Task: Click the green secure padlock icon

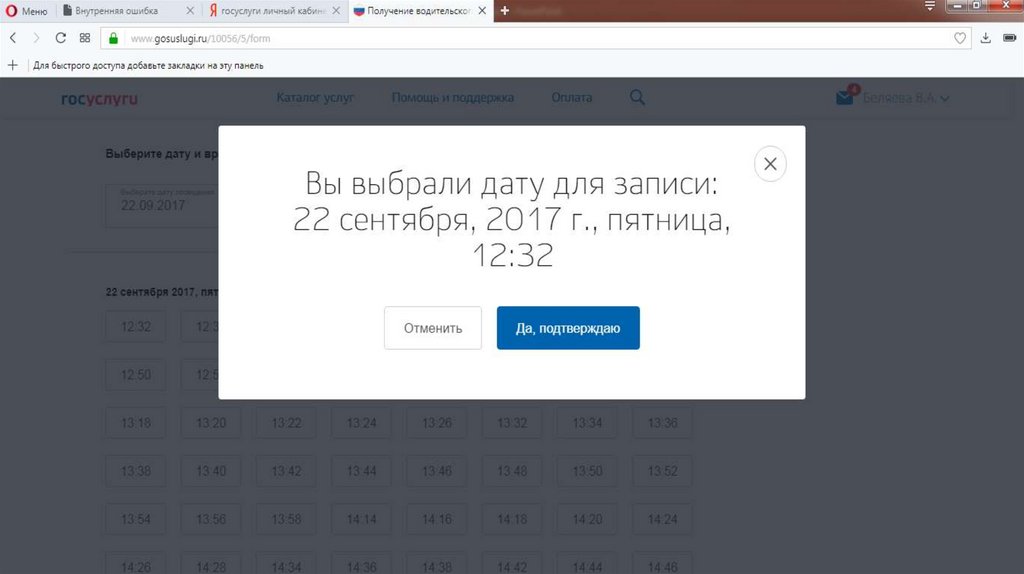Action: click(113, 38)
